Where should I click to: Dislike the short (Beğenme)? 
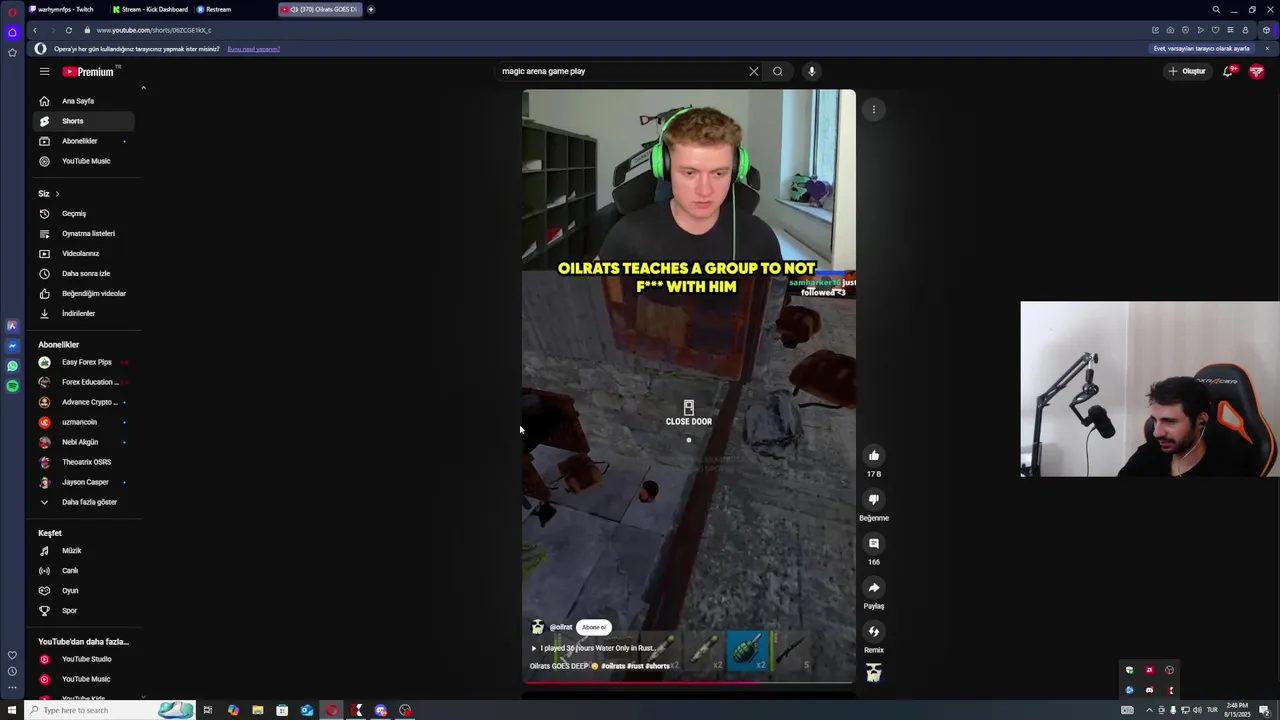click(874, 499)
